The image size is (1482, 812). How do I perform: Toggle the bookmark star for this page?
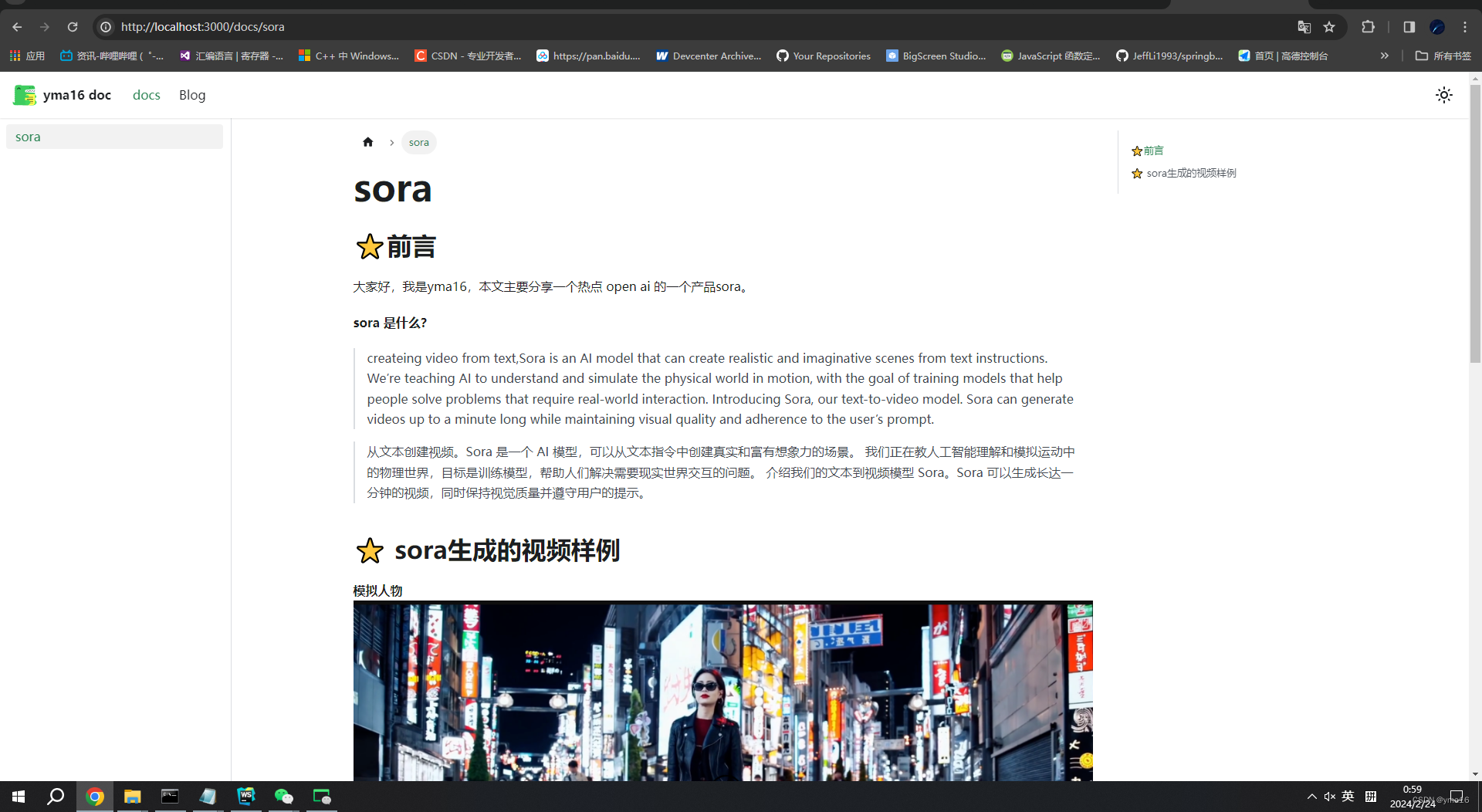click(x=1330, y=26)
